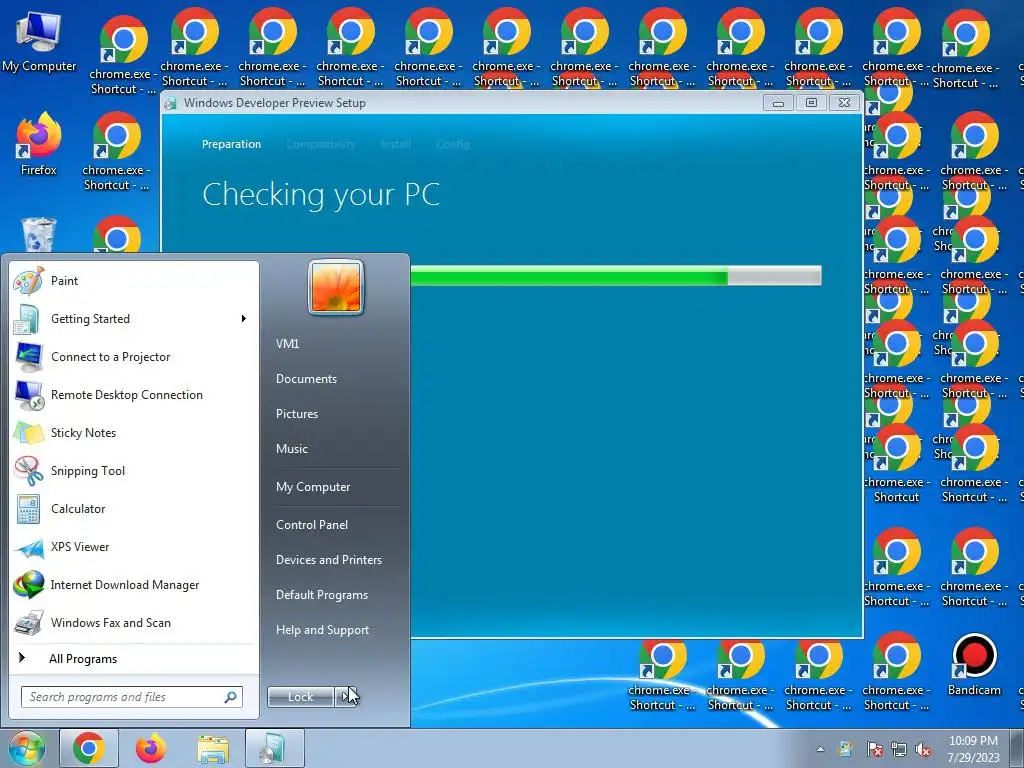
Task: Click the Windows Start orb
Action: pos(26,748)
